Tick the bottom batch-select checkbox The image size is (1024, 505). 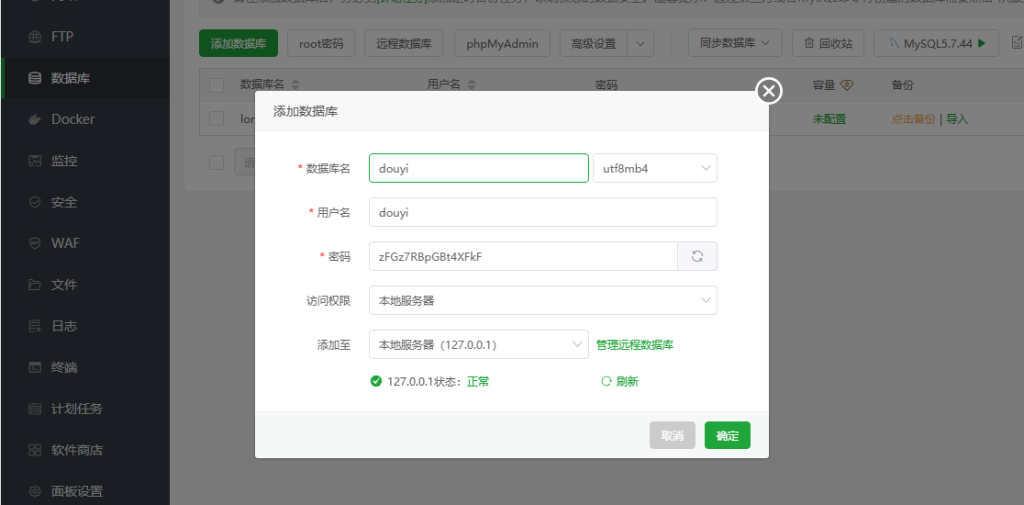(216, 162)
